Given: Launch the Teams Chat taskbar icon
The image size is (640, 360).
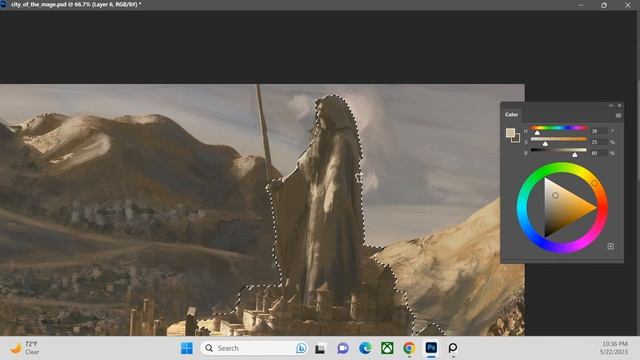Looking at the screenshot, I should tap(342, 348).
